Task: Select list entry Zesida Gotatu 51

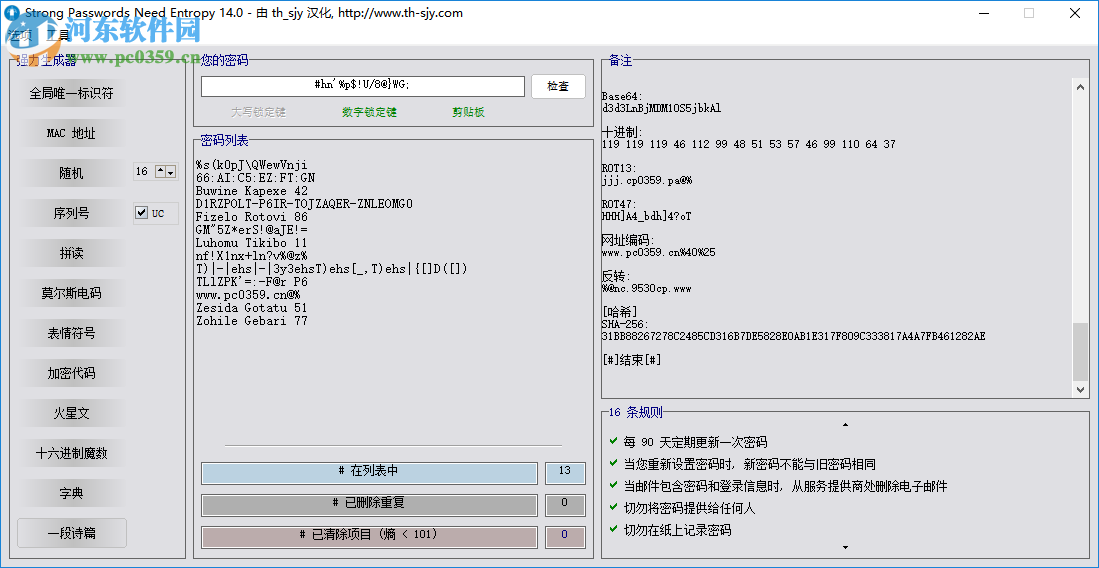Action: click(252, 308)
